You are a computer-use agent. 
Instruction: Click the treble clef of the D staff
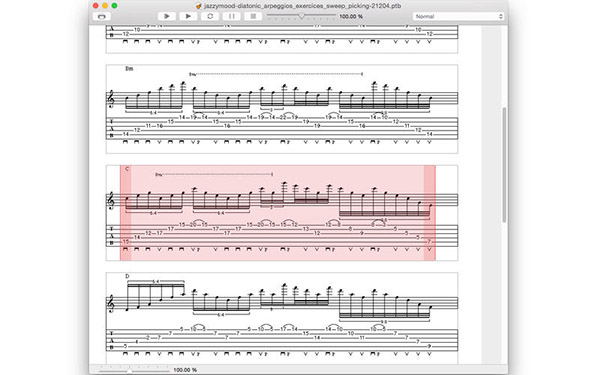[111, 304]
